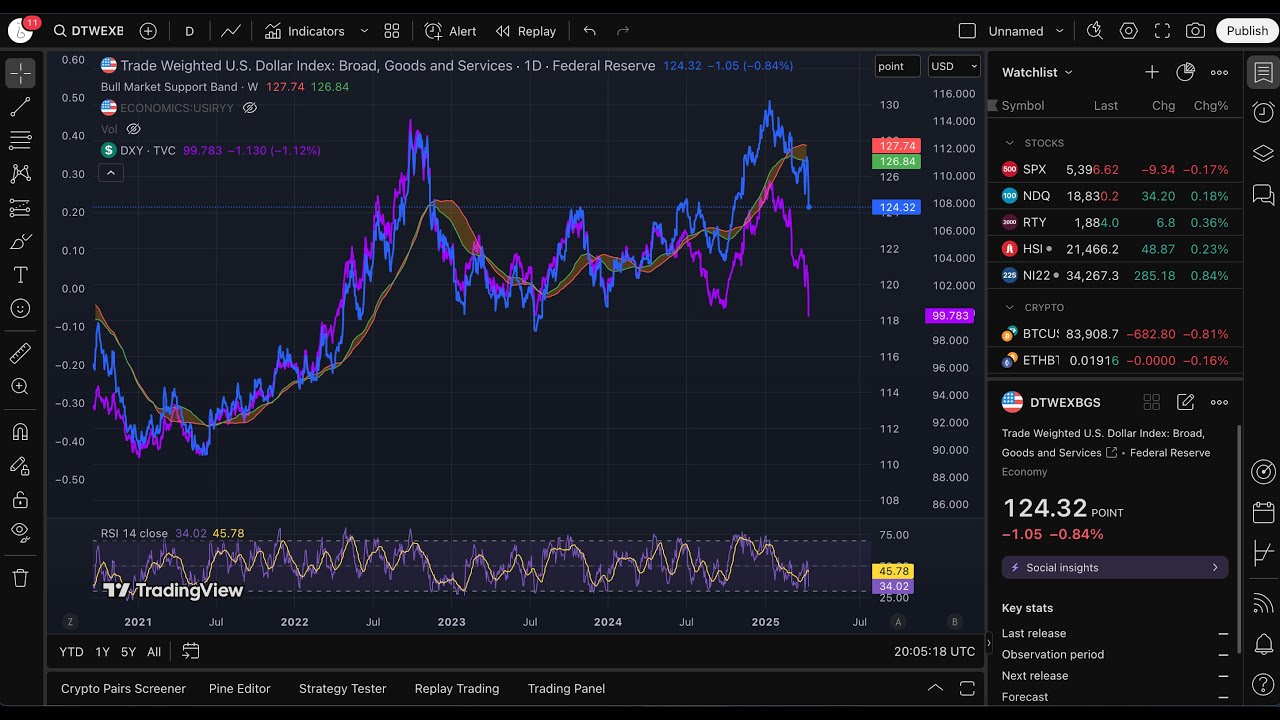Click the DTWEXB symbol search field
The width and height of the screenshot is (1280, 720).
[87, 31]
